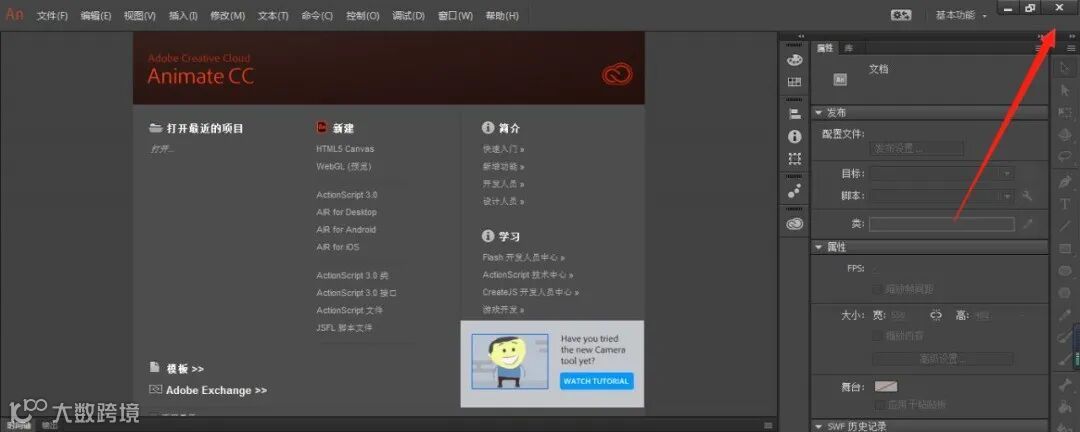Select the 属性 properties tab
The image size is (1080, 432).
pos(824,48)
